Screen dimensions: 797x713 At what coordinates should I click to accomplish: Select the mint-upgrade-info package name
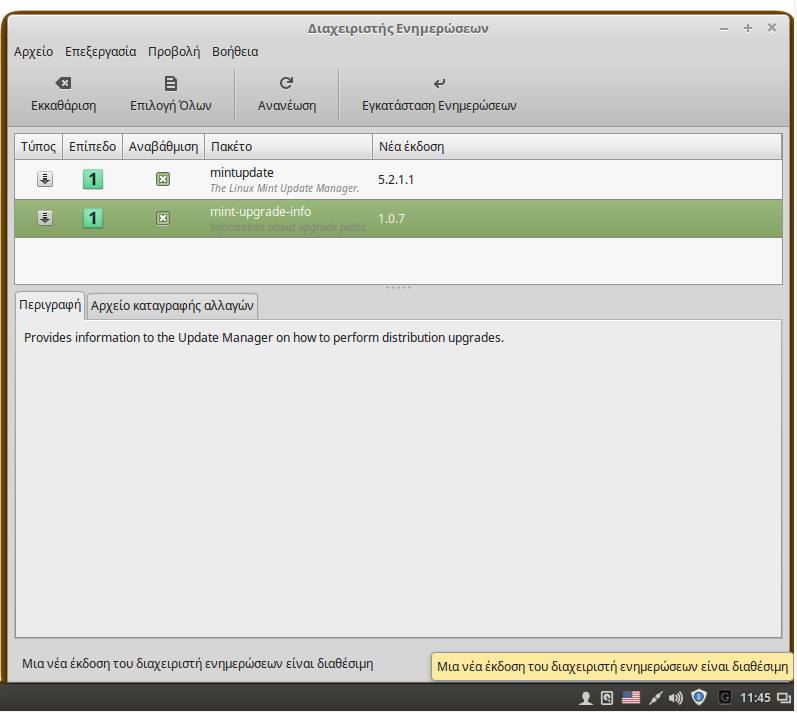pos(260,211)
